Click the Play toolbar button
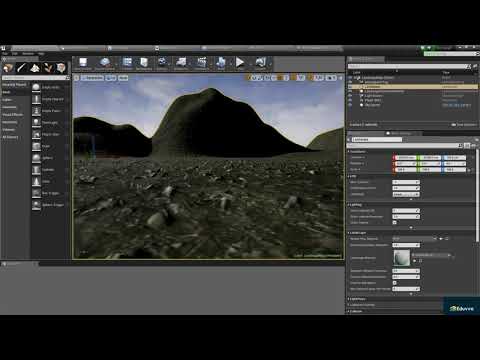480x360 pixels. 240,63
